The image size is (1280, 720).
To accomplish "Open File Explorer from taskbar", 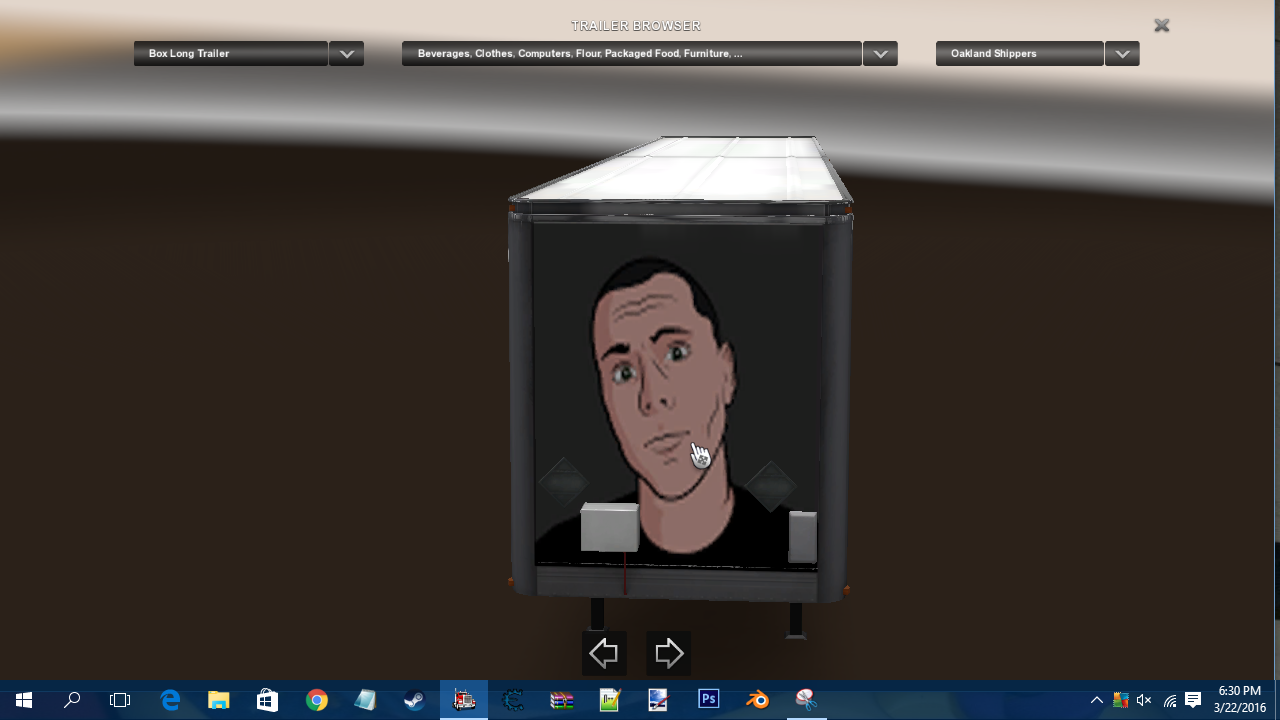I will pos(218,700).
